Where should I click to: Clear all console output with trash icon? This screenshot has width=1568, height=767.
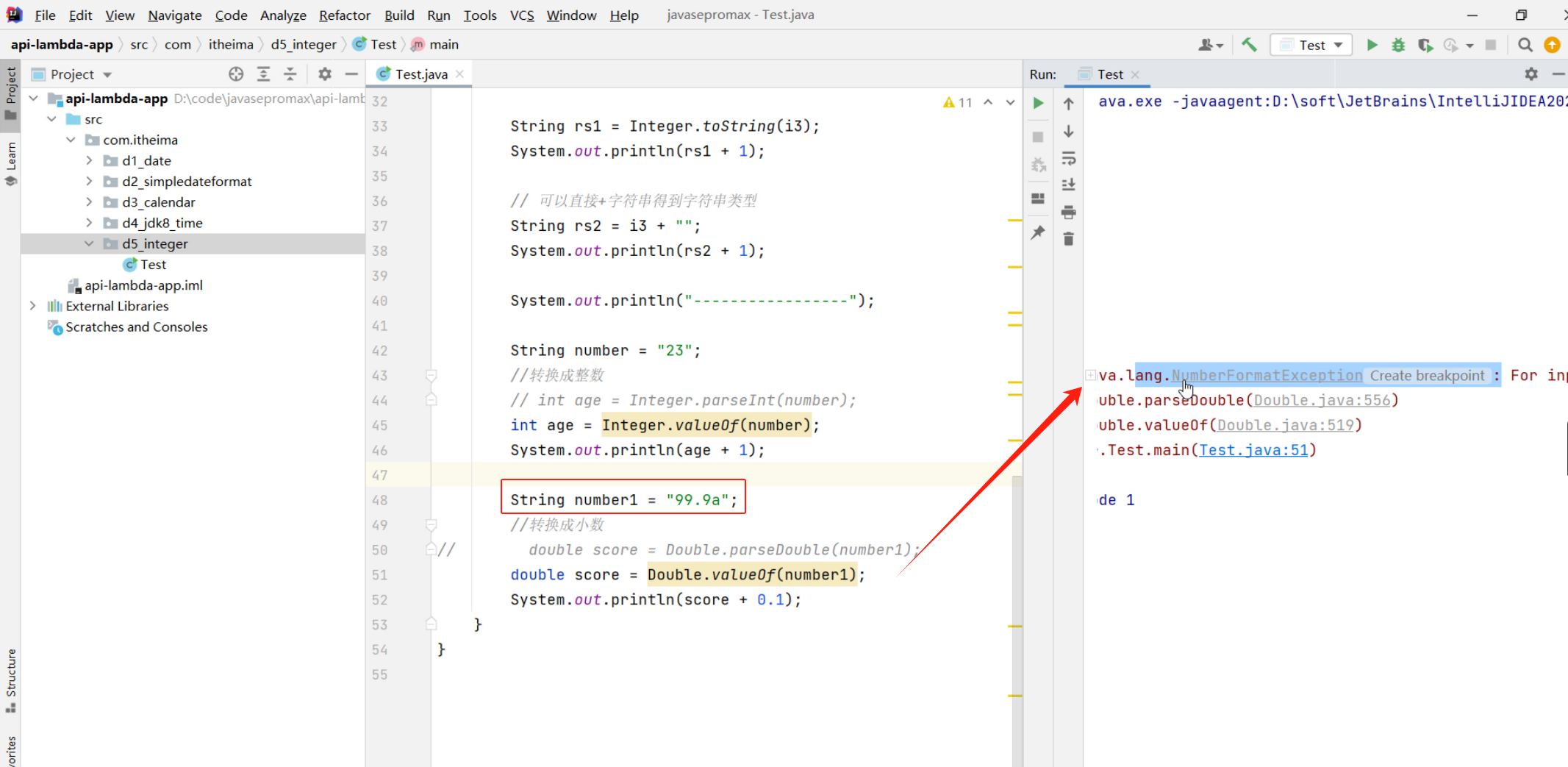pos(1069,239)
